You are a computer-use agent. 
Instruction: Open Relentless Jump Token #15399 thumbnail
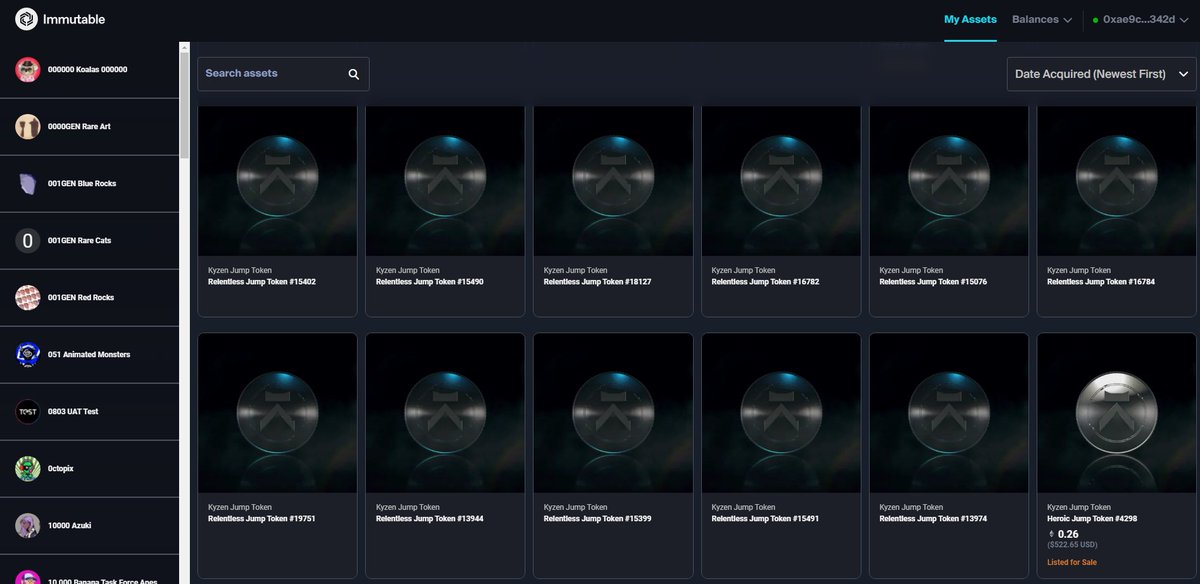point(613,413)
